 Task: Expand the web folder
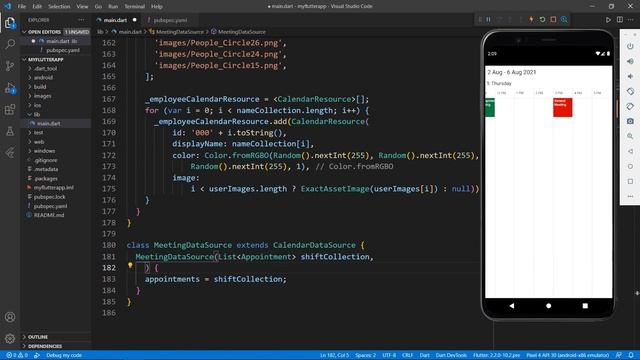click(38, 142)
